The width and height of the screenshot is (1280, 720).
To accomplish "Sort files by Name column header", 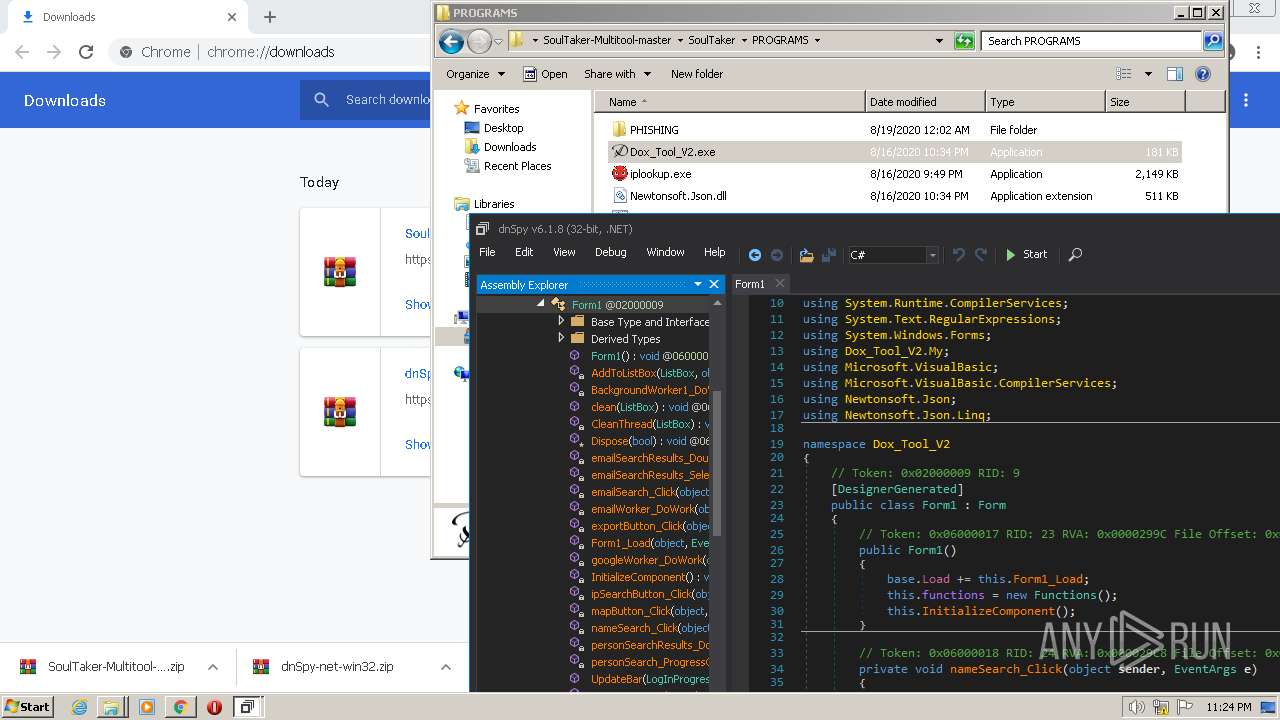I will click(730, 102).
